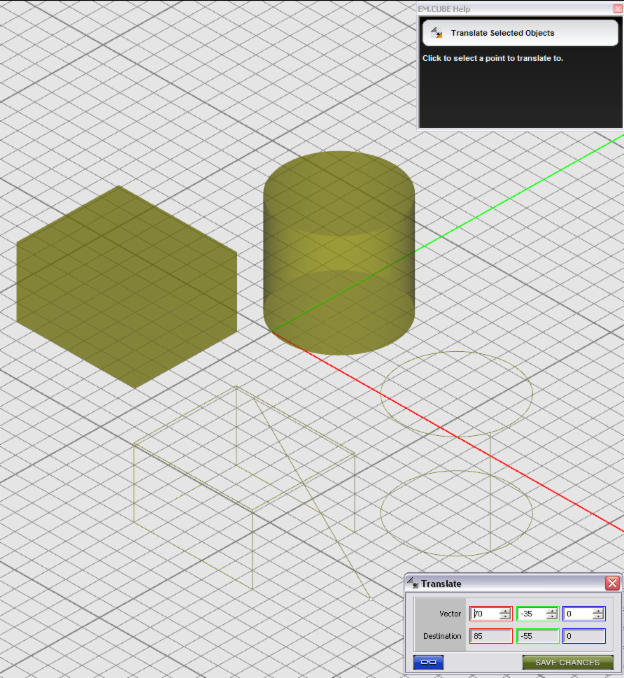Viewport: 624px width, 678px height.
Task: Select the solid olive cylinder object
Action: coord(338,260)
